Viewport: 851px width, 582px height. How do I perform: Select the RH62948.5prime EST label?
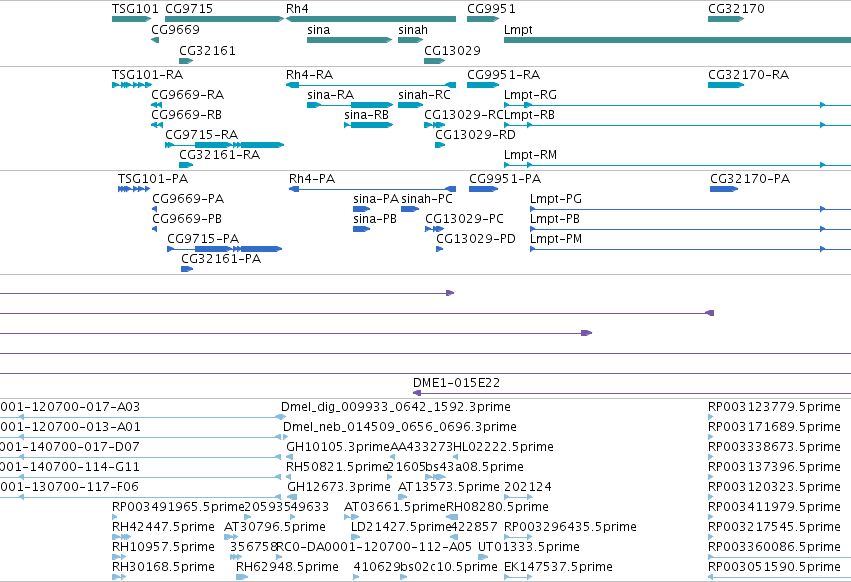pos(287,567)
